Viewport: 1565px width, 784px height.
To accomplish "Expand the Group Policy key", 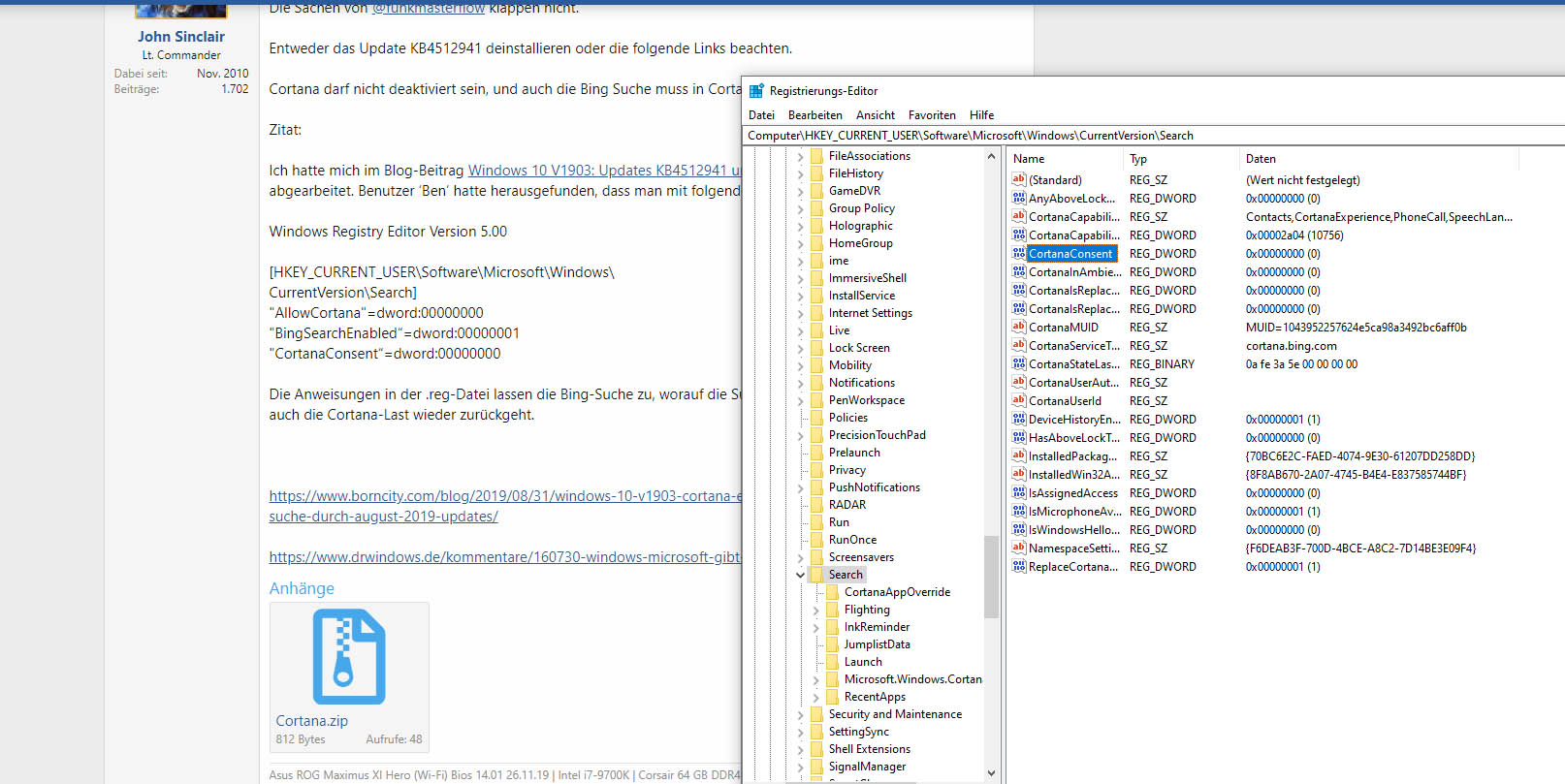I will click(801, 208).
